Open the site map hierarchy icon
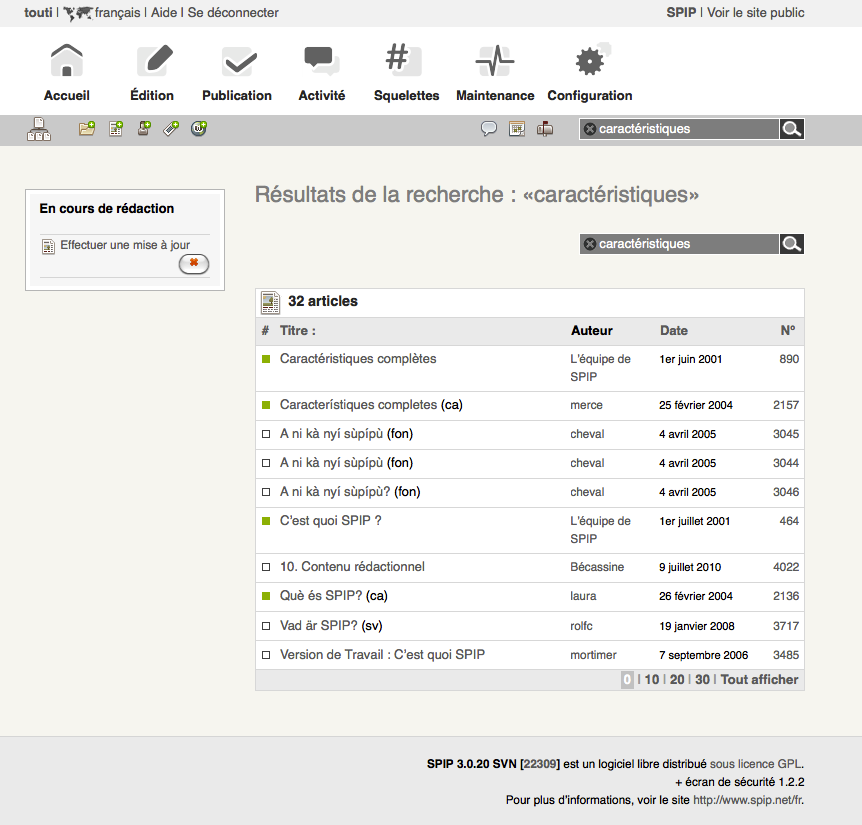The image size is (862, 825). tap(38, 129)
